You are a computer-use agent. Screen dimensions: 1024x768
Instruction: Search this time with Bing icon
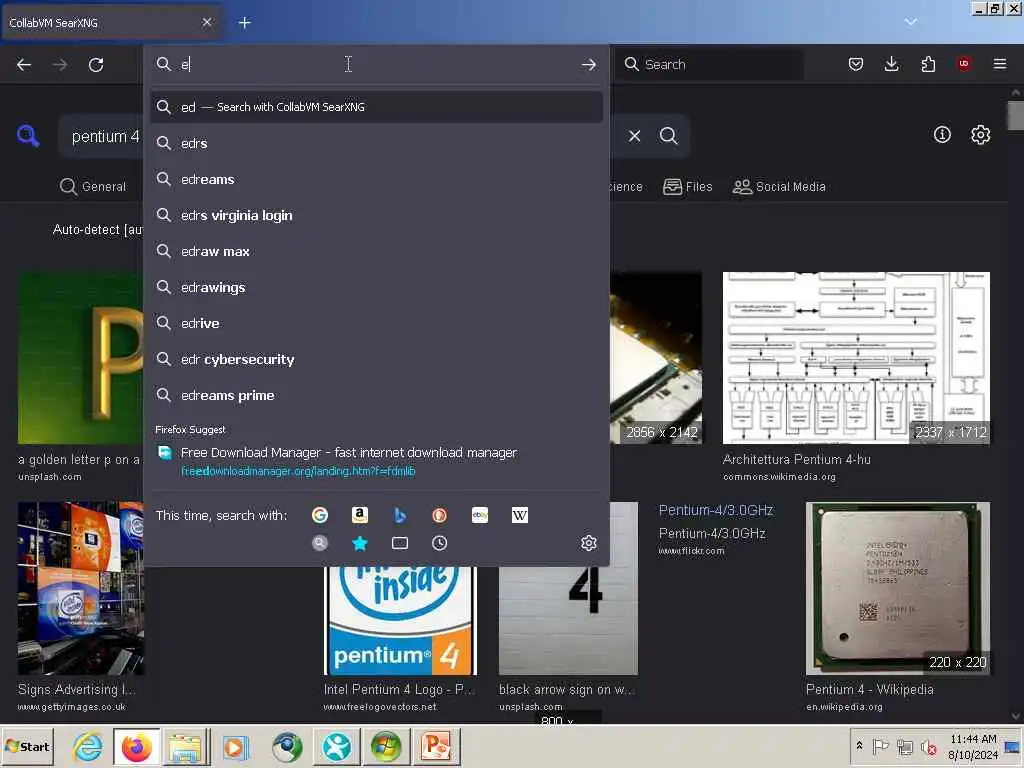[x=400, y=515]
